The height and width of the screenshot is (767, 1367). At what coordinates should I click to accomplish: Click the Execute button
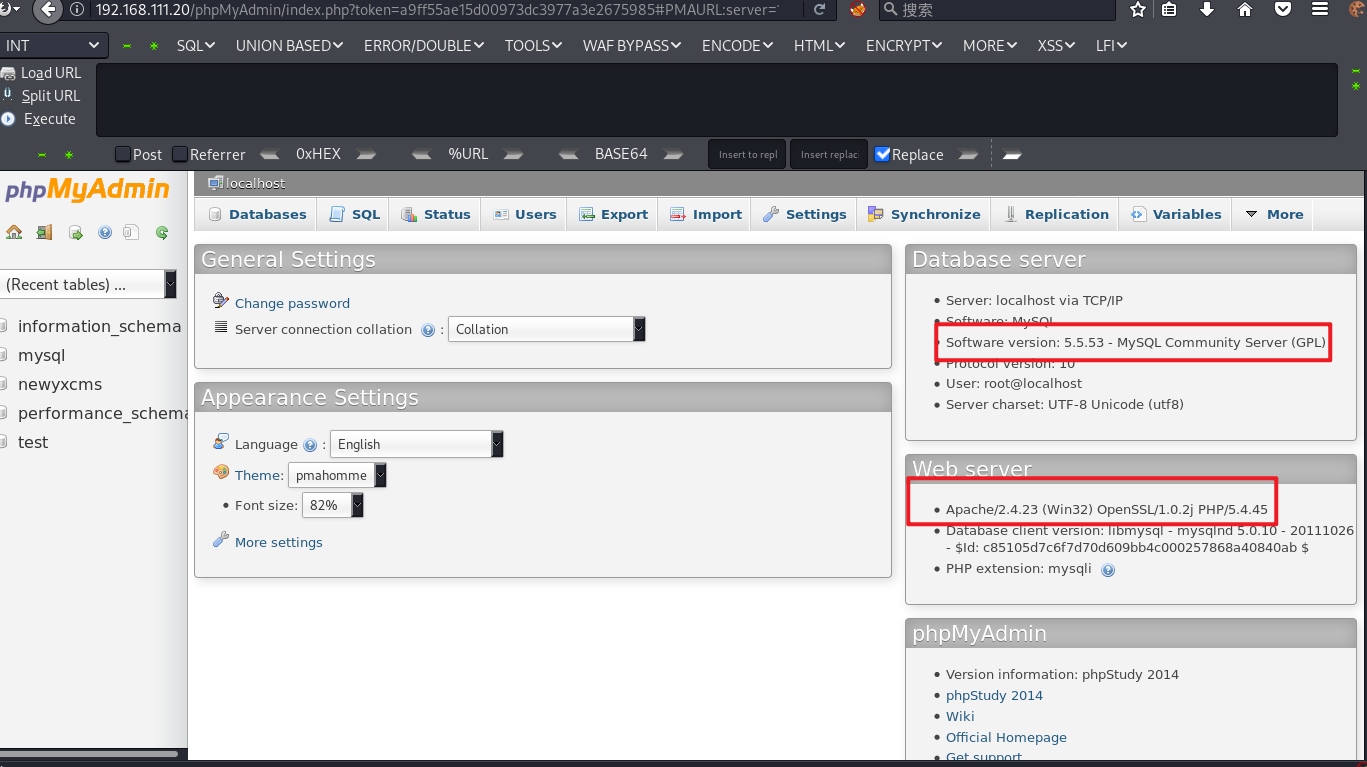[38, 119]
